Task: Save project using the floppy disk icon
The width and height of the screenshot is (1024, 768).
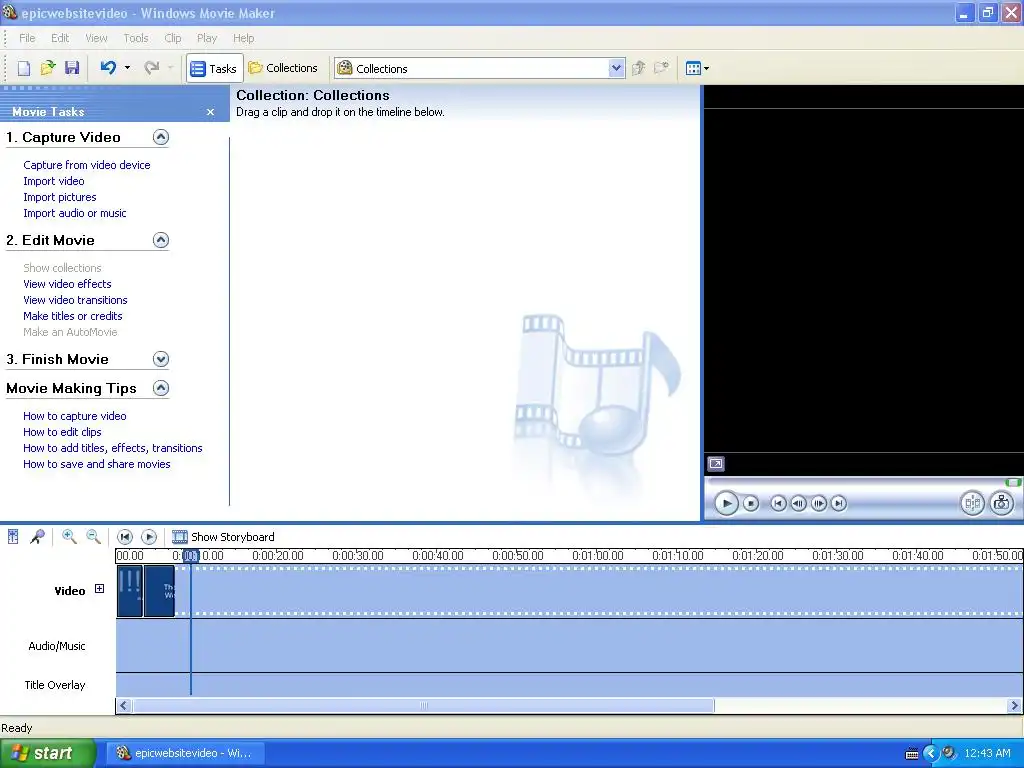Action: [x=72, y=68]
